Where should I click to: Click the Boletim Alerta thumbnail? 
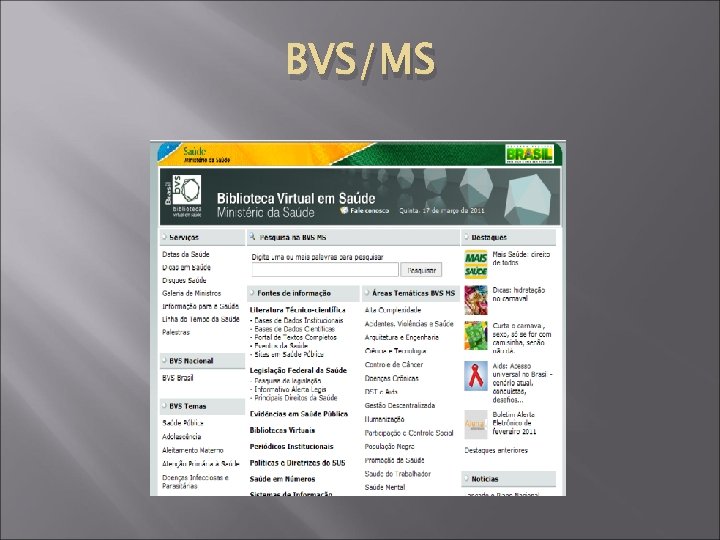476,424
